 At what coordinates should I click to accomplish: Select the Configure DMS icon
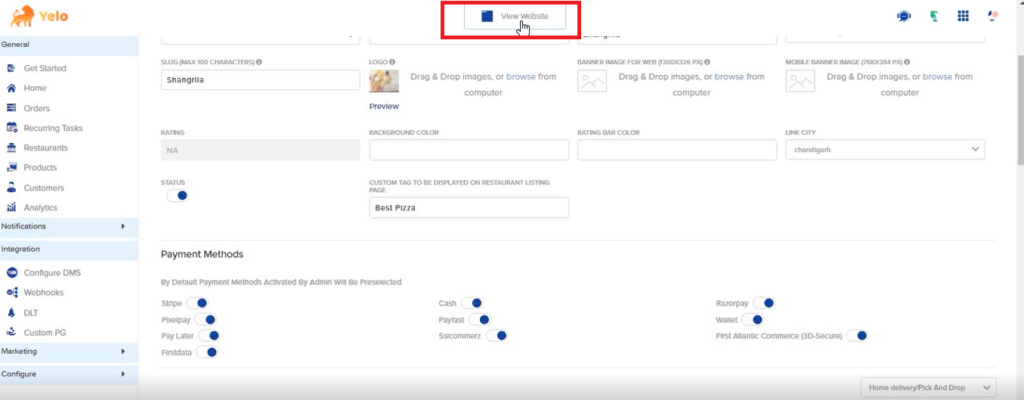coord(12,272)
